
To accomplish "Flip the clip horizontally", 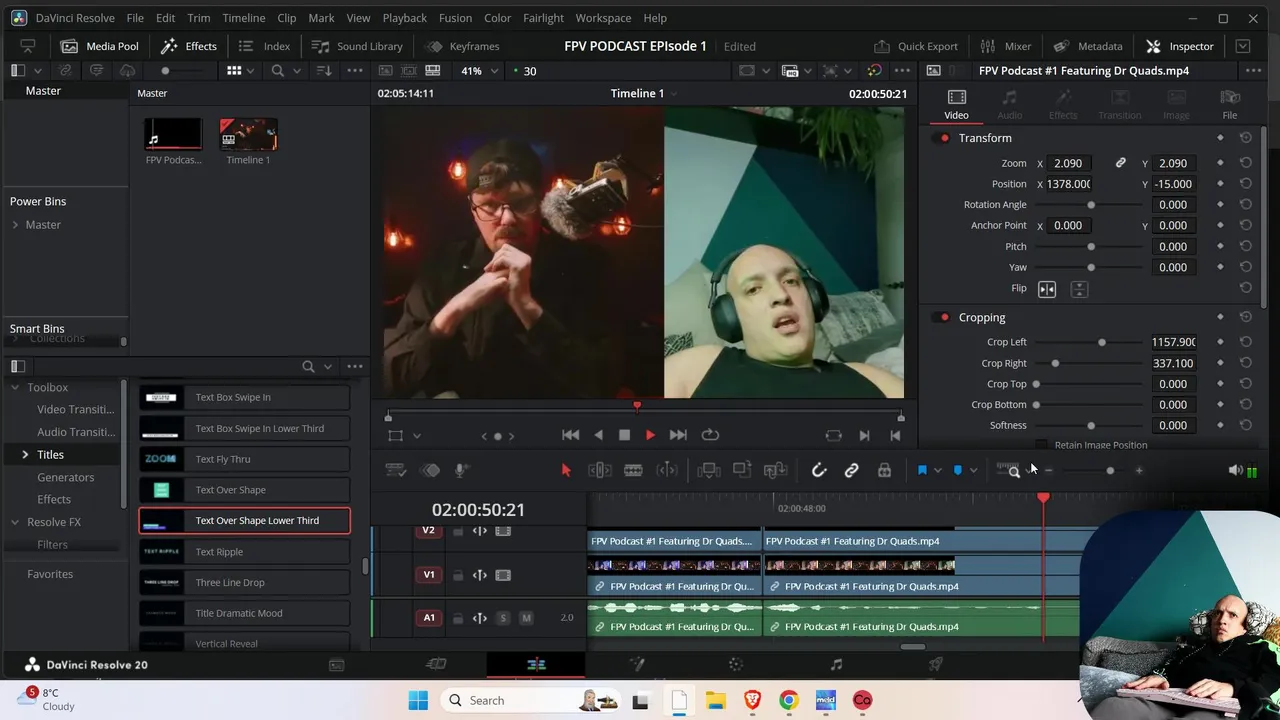I will (x=1047, y=289).
